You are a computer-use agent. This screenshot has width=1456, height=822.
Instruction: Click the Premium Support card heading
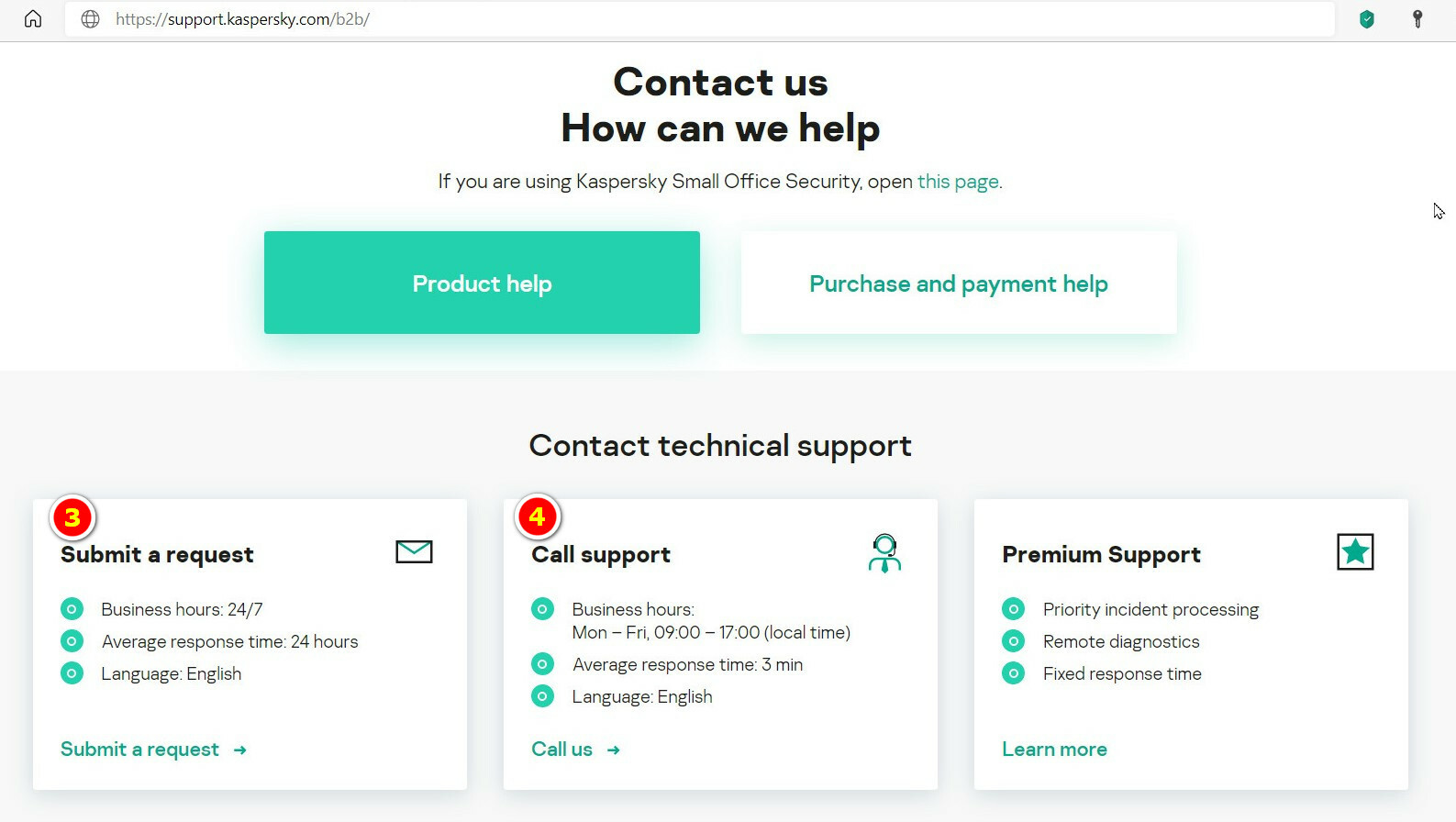click(1101, 554)
